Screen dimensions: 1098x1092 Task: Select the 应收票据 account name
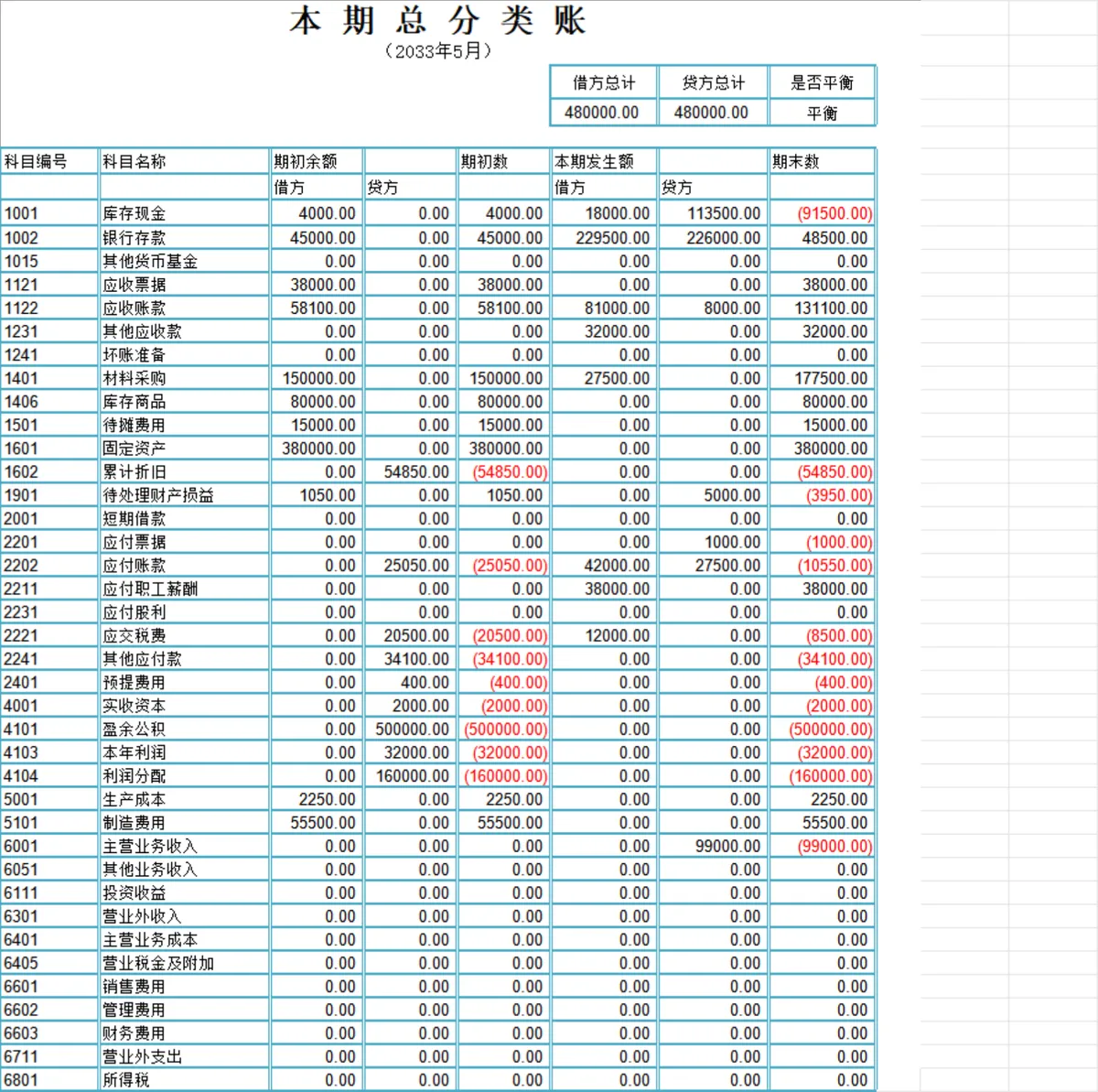[135, 285]
